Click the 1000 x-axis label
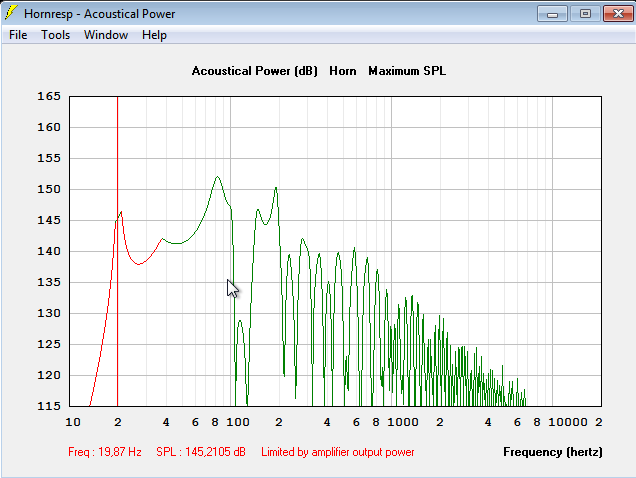The height and width of the screenshot is (478, 636). point(402,422)
